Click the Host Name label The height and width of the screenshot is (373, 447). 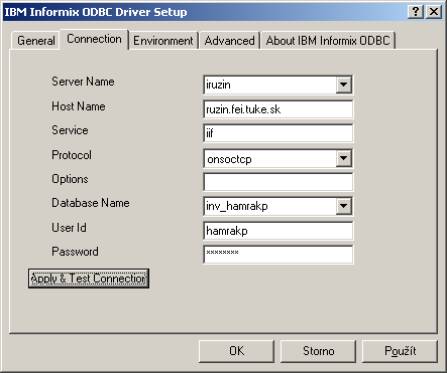(78, 106)
